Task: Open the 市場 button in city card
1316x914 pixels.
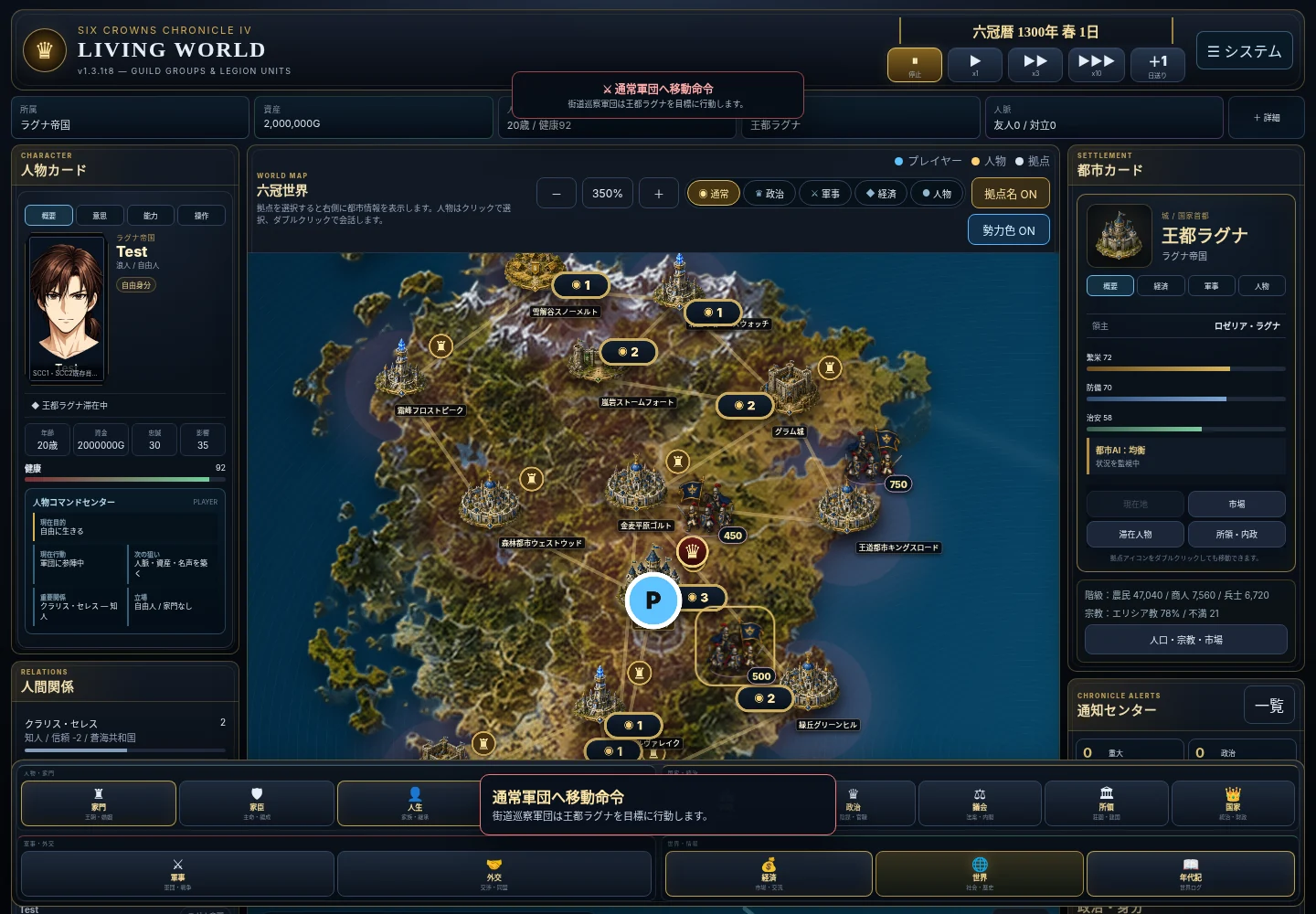Action: (1236, 504)
